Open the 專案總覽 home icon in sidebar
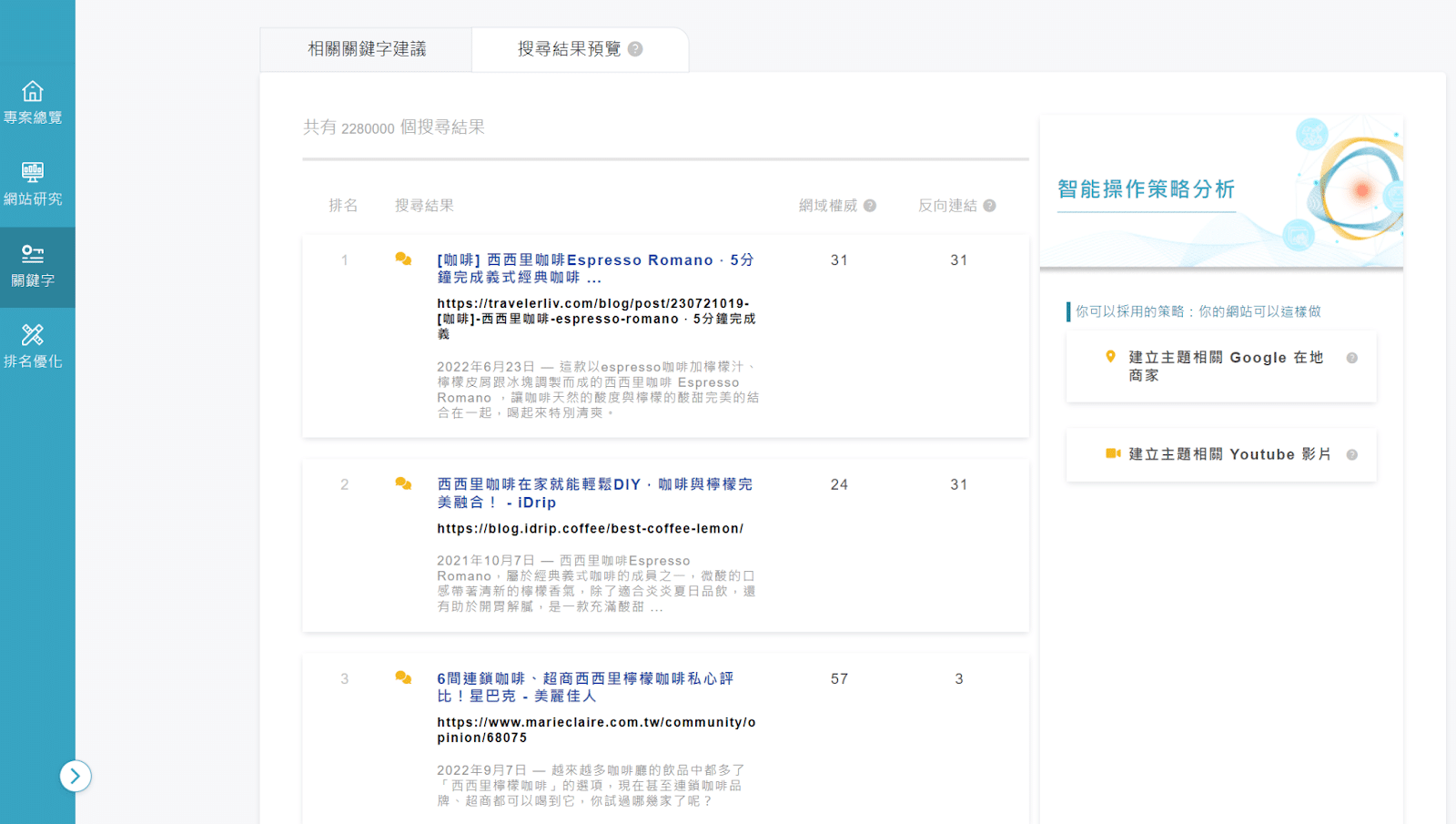Viewport: 1456px width, 824px height. tap(33, 92)
